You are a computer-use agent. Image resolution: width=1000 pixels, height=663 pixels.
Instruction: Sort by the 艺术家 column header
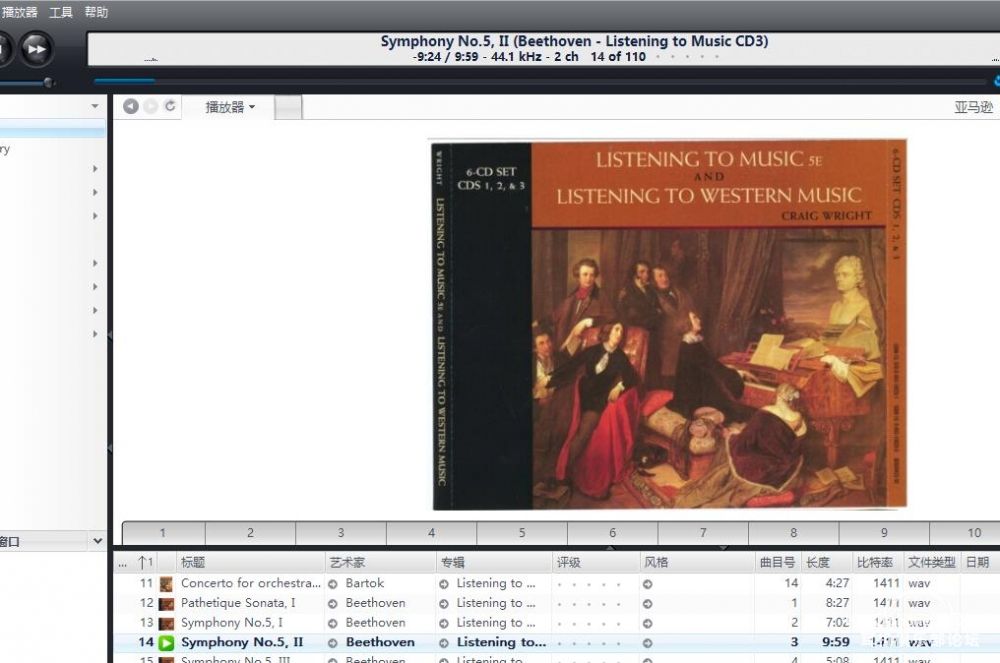[380, 562]
